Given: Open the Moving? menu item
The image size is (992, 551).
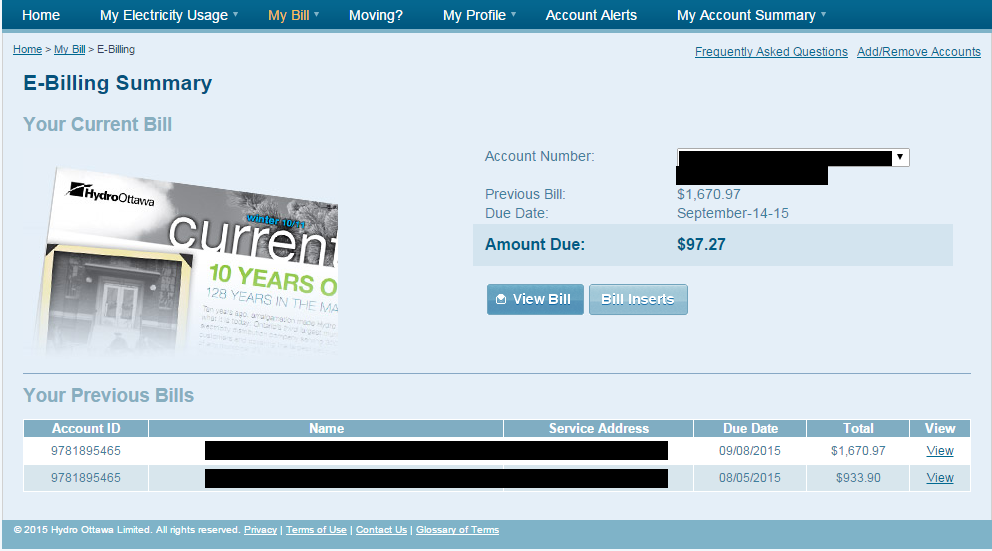Looking at the screenshot, I should (376, 15).
